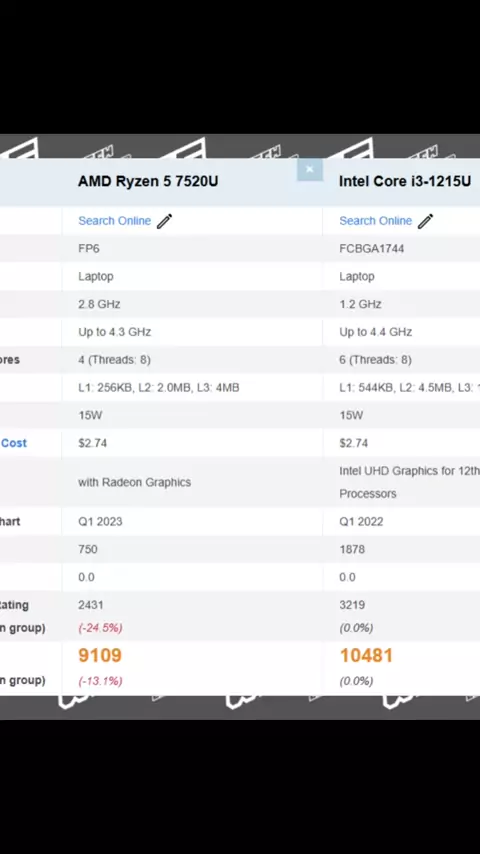Close the AMD Ryzen 5 7520U column
Screen dimensions: 480x854
[x=309, y=169]
